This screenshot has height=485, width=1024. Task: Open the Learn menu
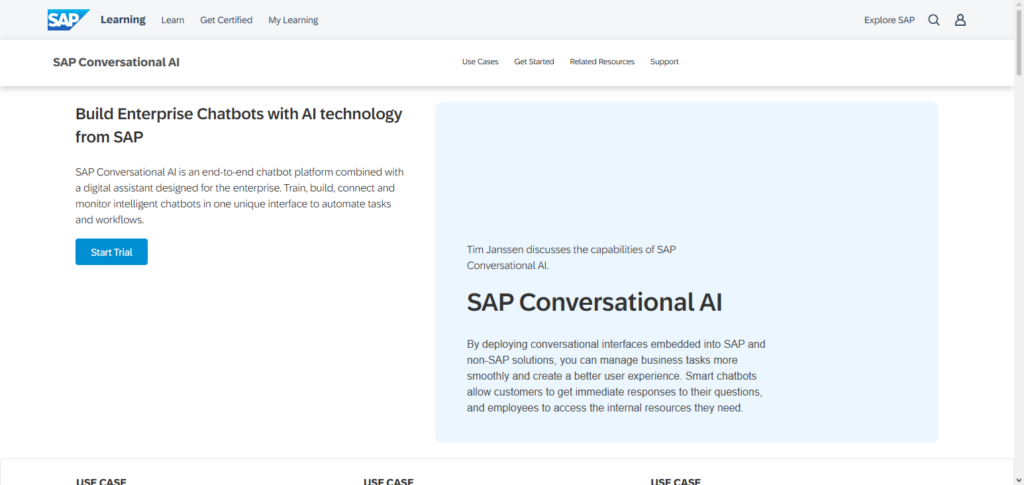[x=172, y=20]
